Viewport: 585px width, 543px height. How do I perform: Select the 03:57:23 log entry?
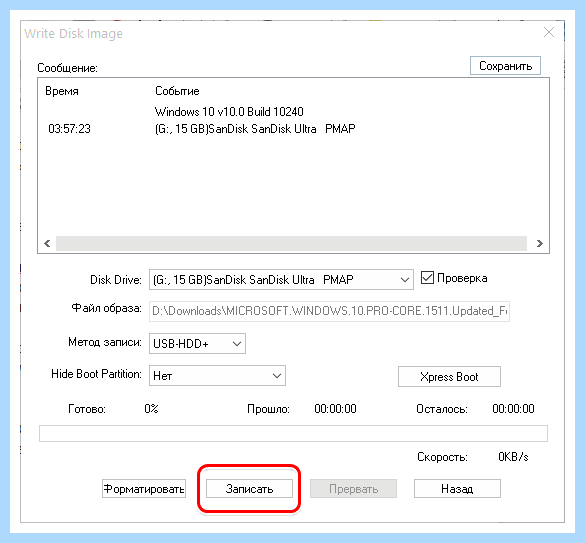coord(69,129)
